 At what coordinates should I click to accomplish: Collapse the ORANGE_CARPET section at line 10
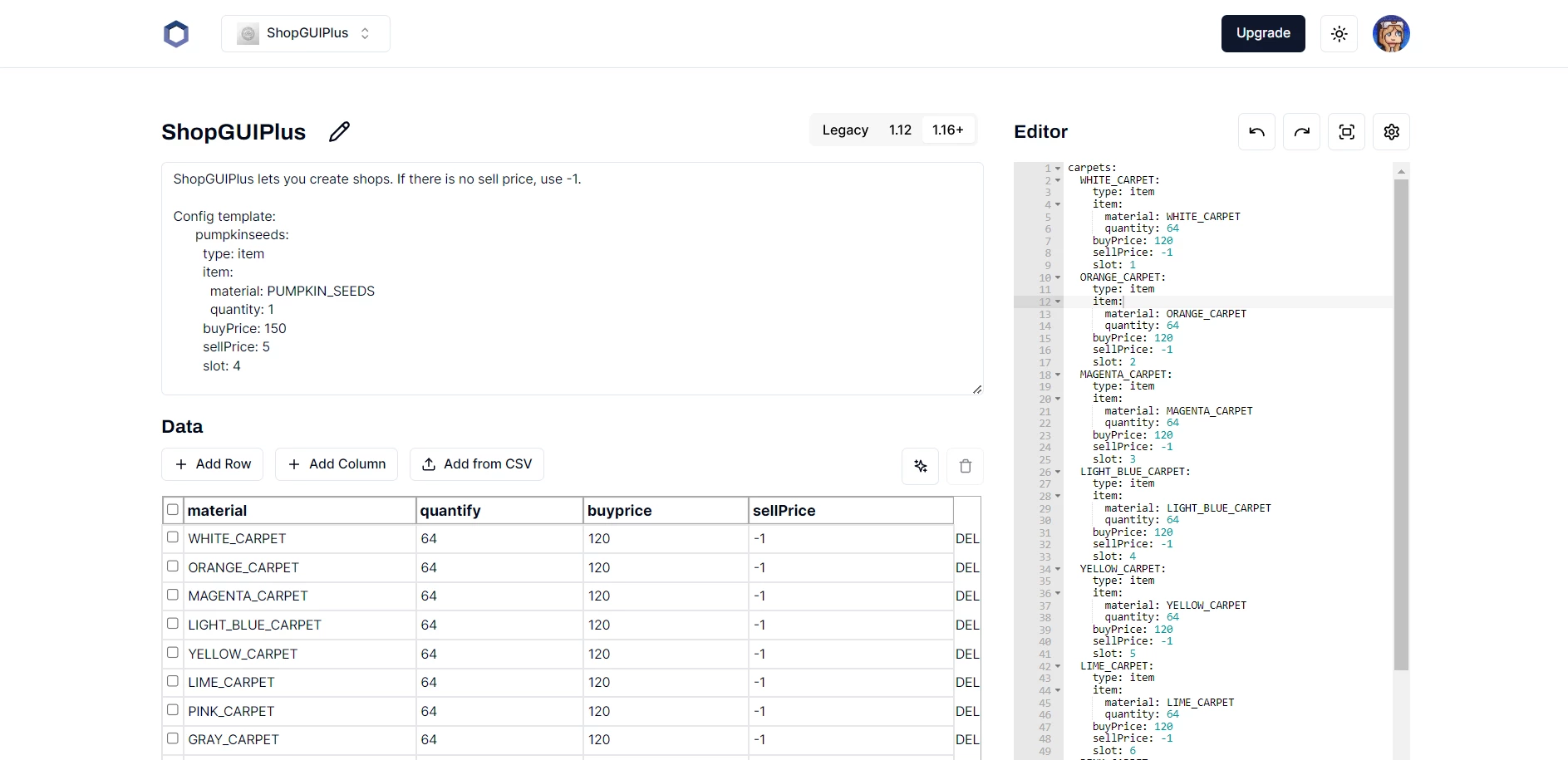(x=1057, y=277)
